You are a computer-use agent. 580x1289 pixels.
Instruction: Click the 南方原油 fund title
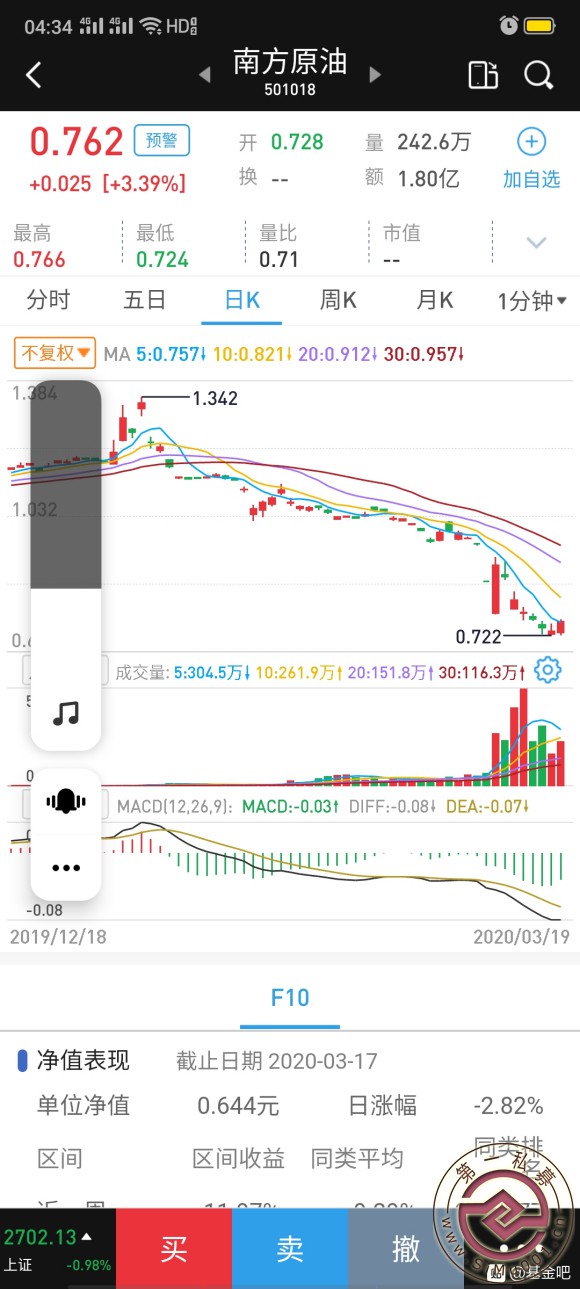point(290,63)
